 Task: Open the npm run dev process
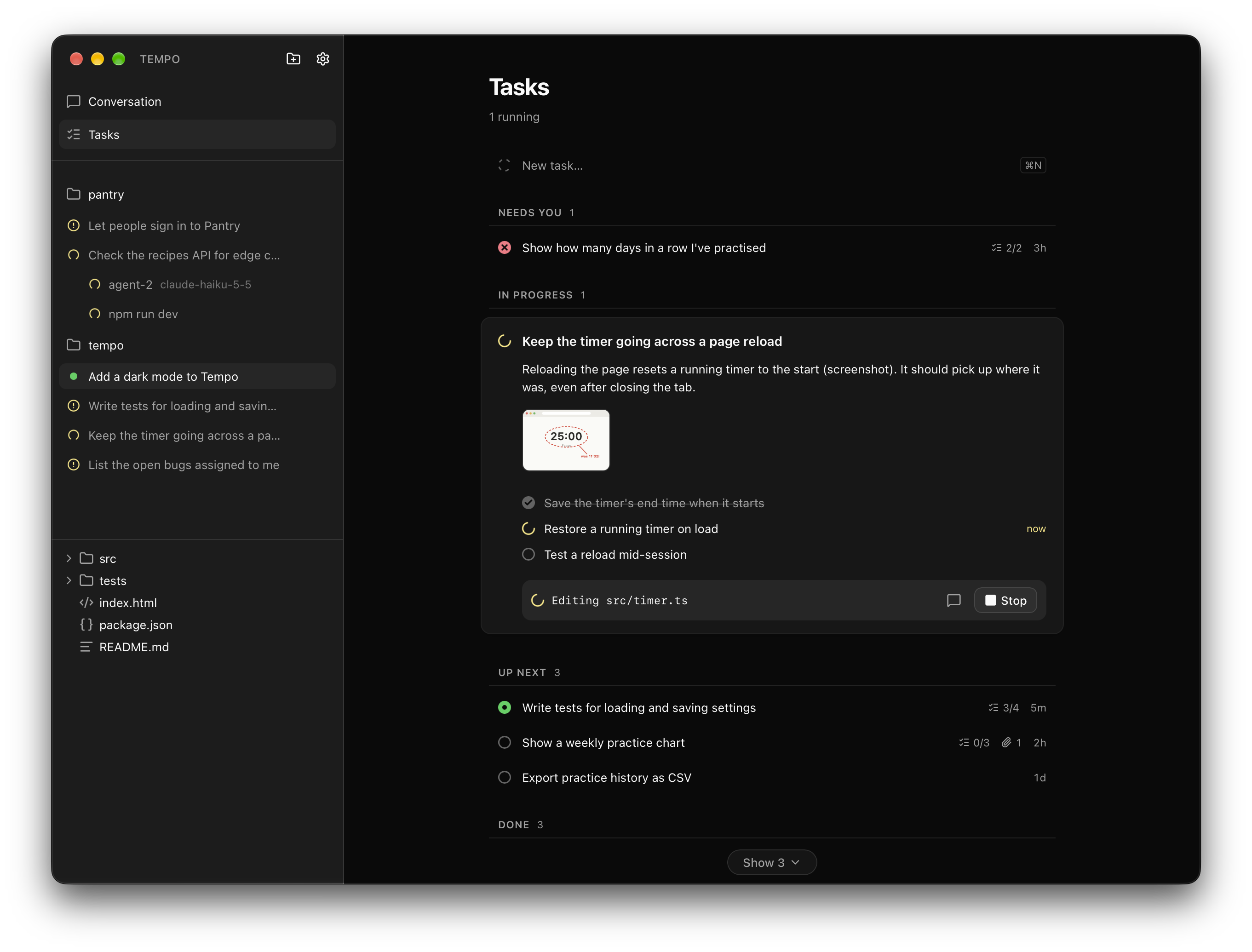tap(197, 314)
